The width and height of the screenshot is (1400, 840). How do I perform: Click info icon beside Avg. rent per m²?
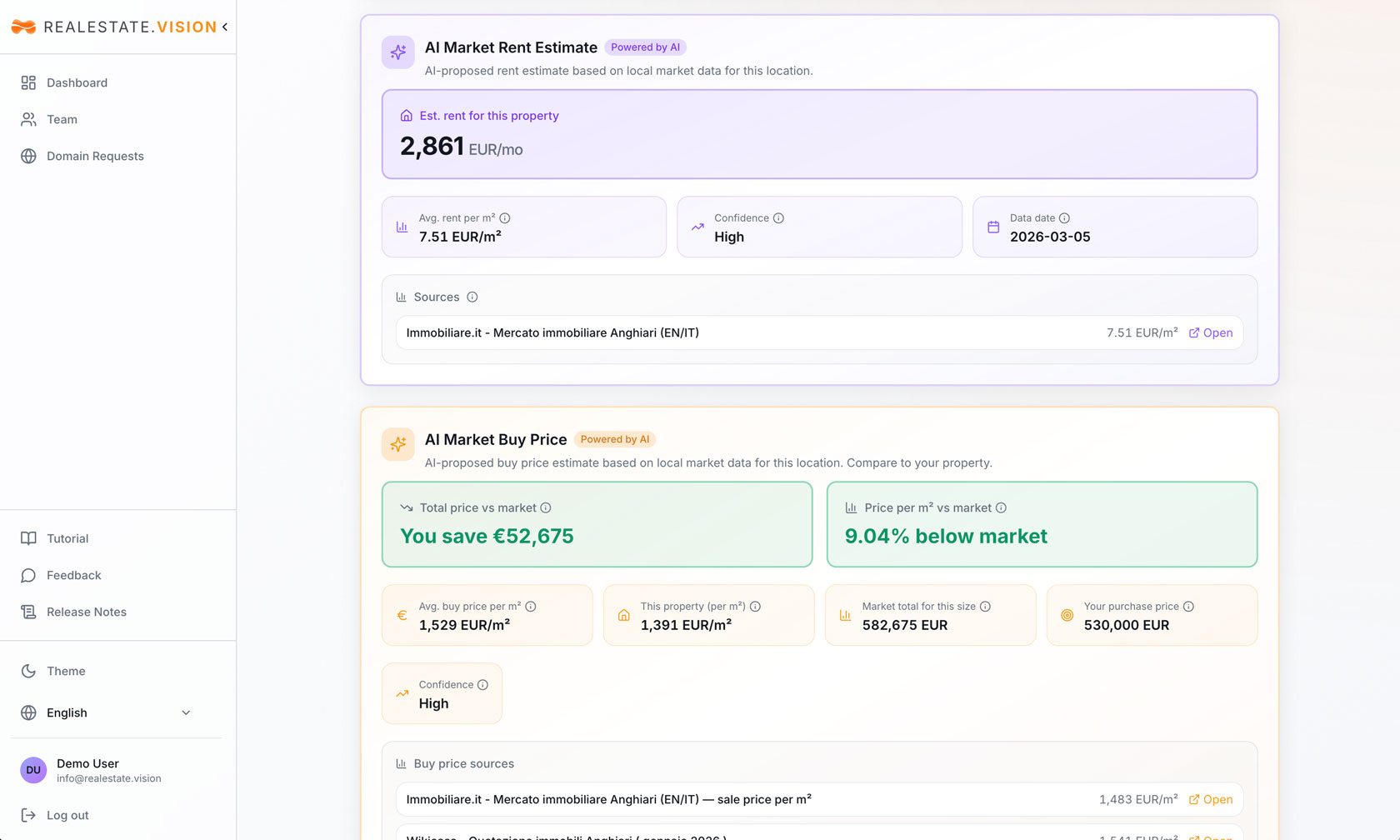coord(505,218)
